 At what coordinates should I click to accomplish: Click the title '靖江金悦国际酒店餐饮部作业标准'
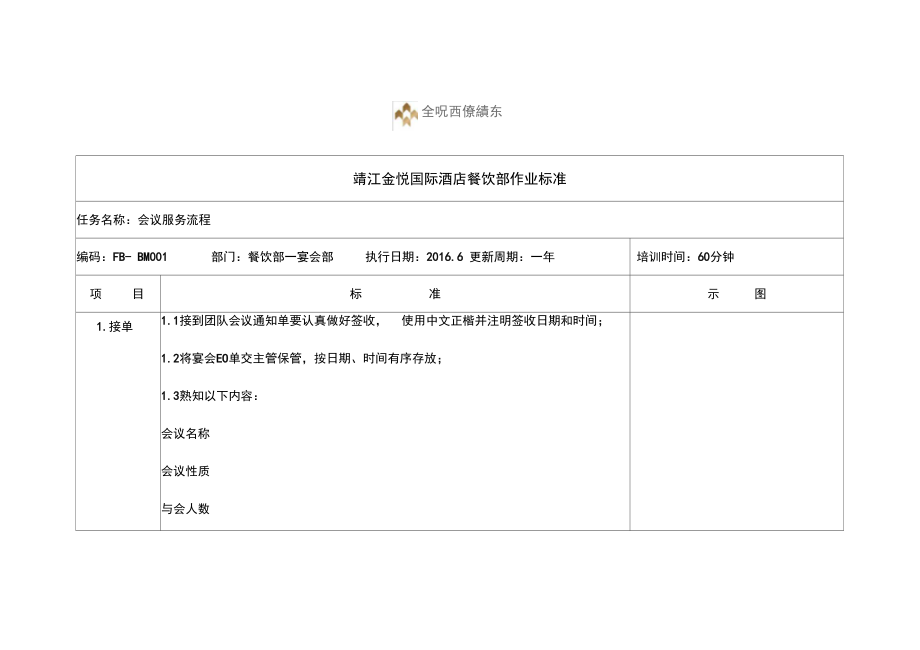click(459, 179)
